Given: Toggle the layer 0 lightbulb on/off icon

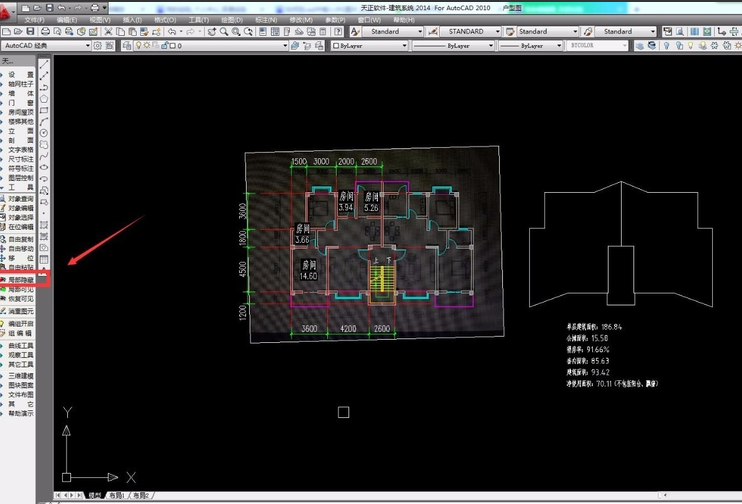Looking at the screenshot, I should pos(137,45).
